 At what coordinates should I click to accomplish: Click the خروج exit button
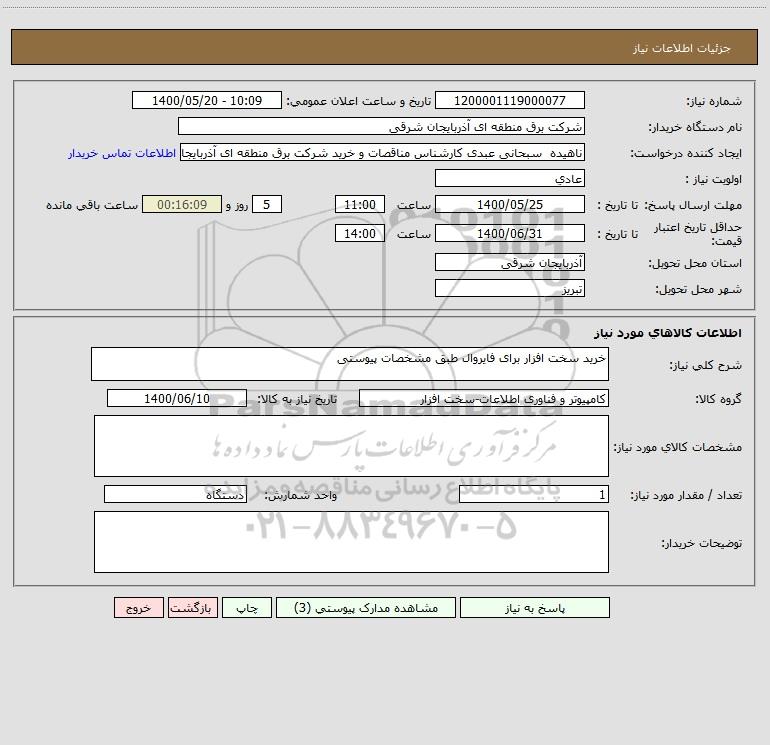(x=138, y=607)
